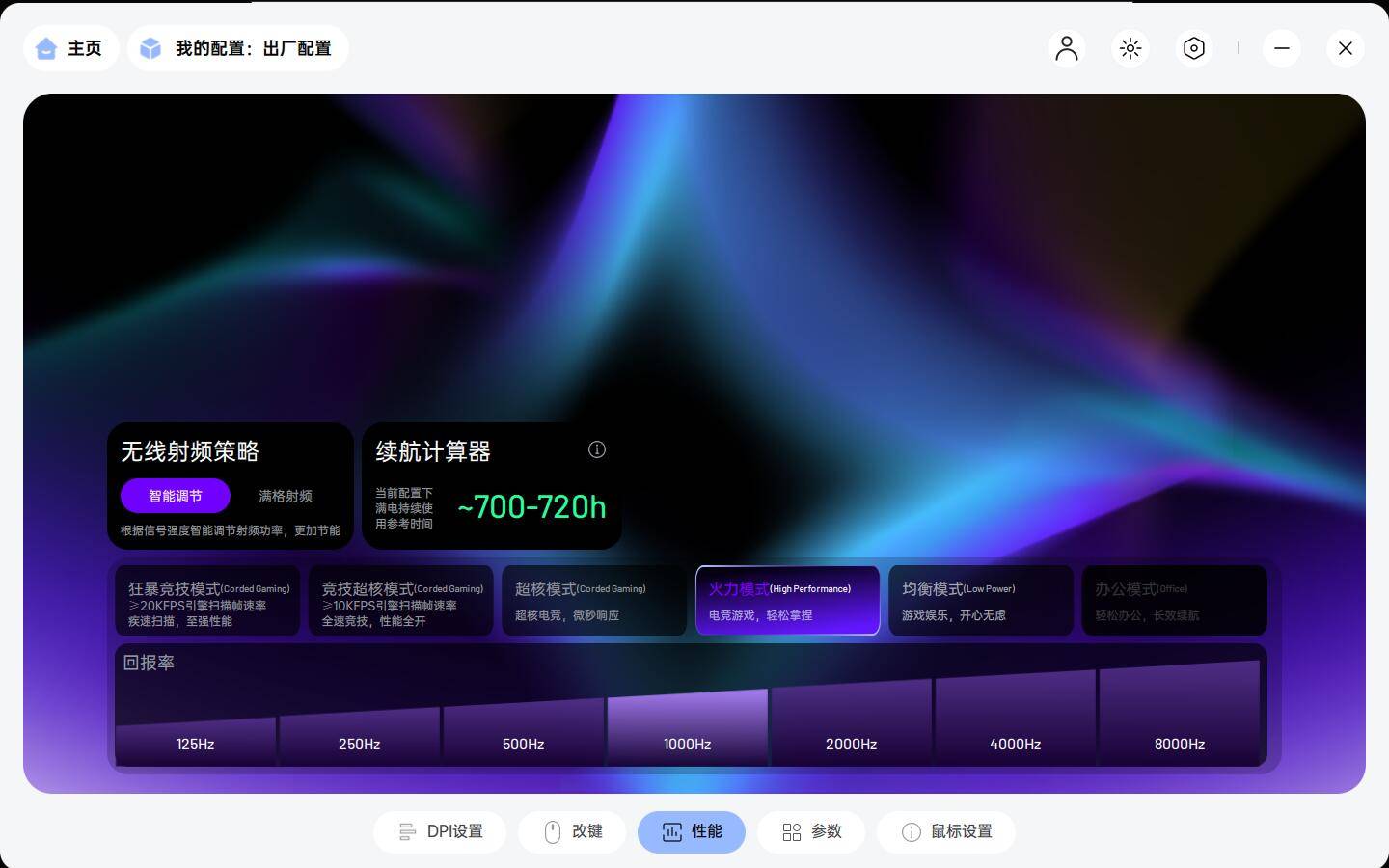This screenshot has width=1389, height=868.
Task: Activate 办公模式 Office mode
Action: click(1174, 600)
